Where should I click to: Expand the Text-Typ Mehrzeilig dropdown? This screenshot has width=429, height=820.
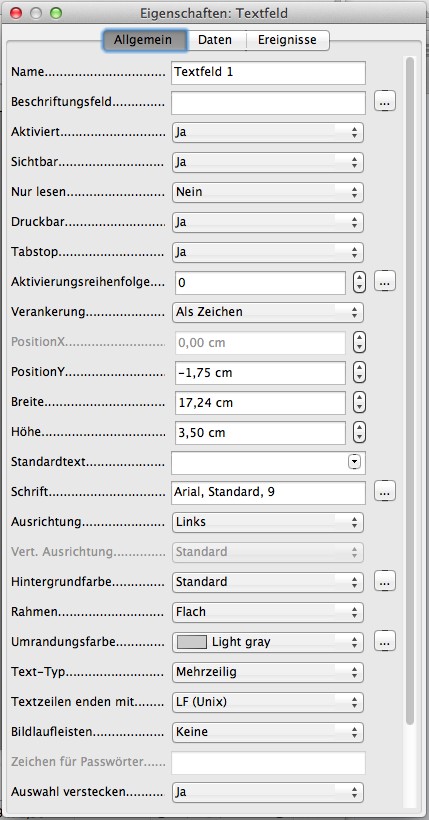point(268,672)
